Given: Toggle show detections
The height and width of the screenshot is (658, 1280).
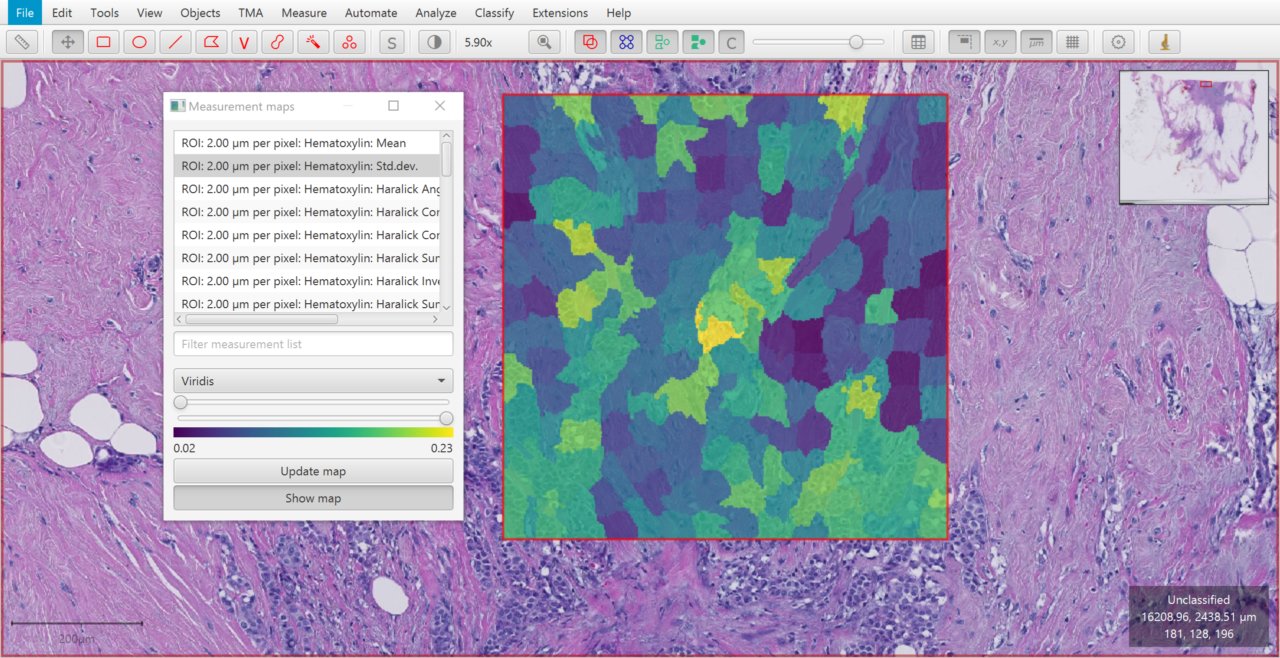Looking at the screenshot, I should coord(662,42).
